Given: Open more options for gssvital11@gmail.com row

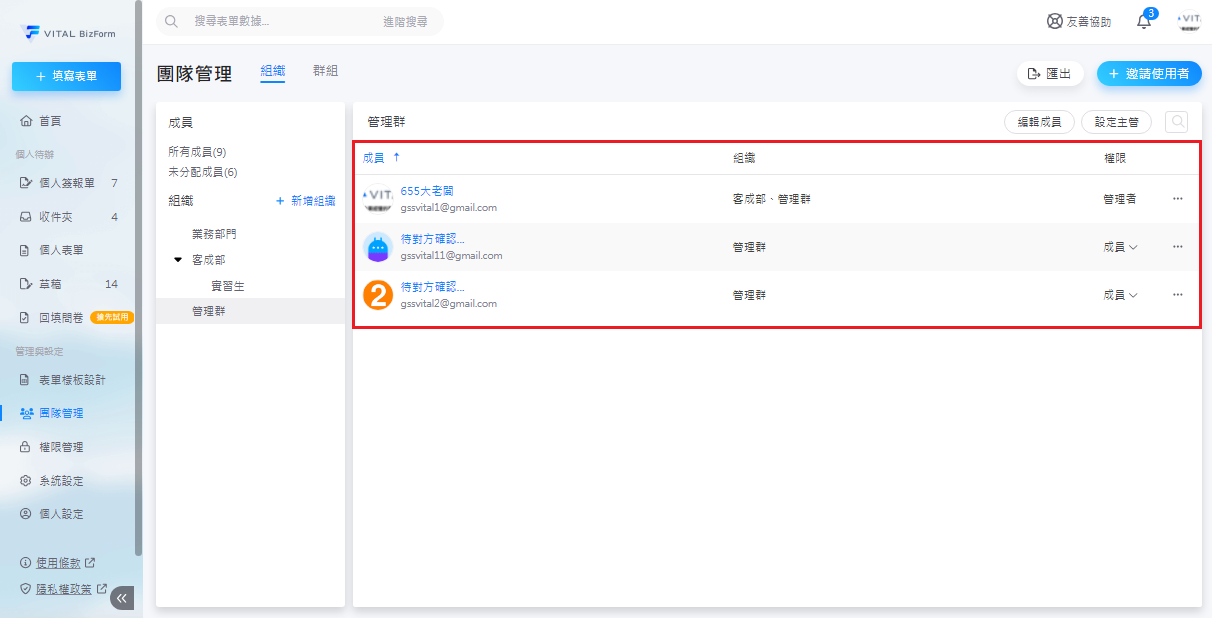Looking at the screenshot, I should click(x=1177, y=247).
